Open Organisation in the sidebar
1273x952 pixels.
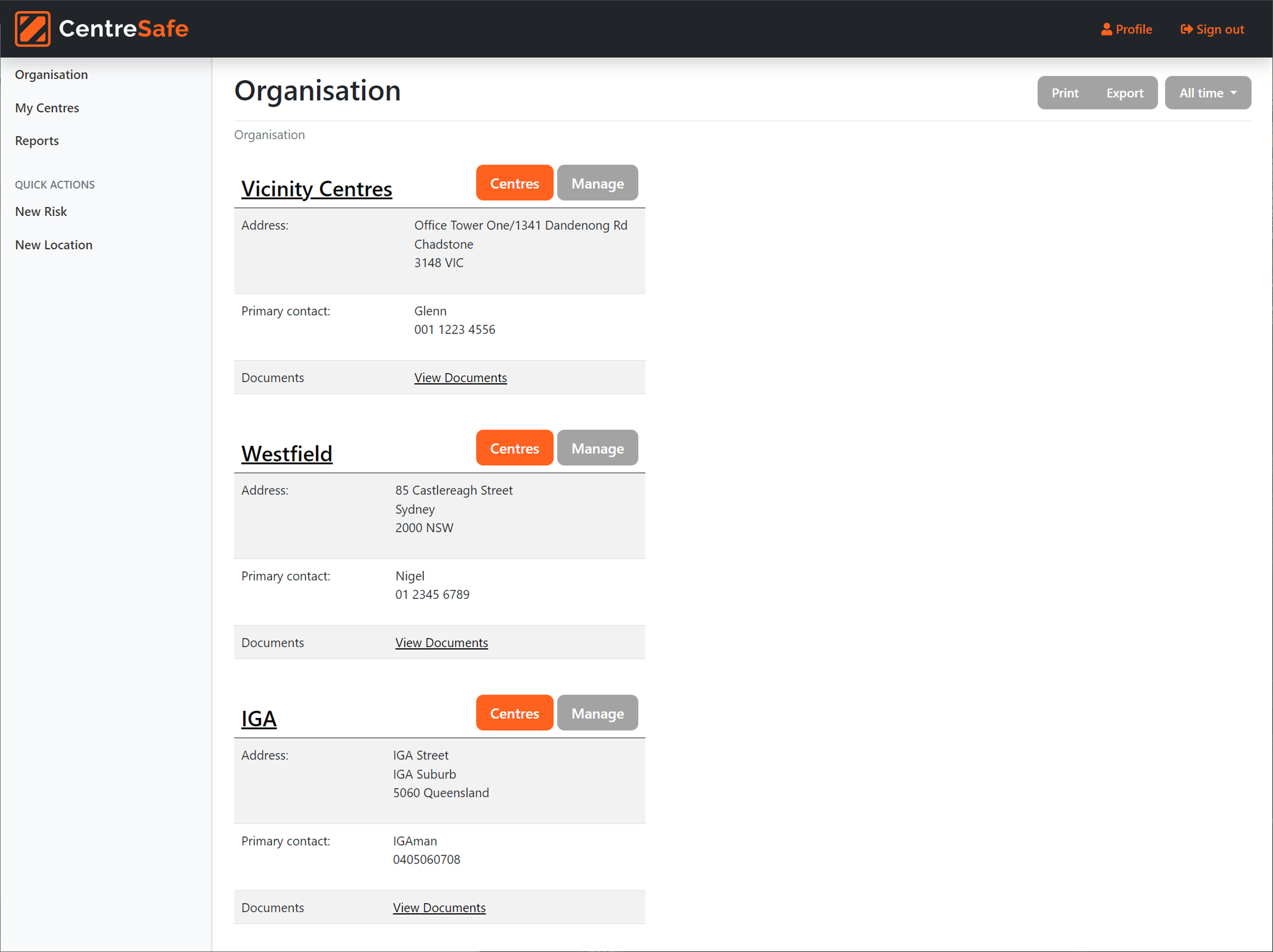[x=51, y=75]
